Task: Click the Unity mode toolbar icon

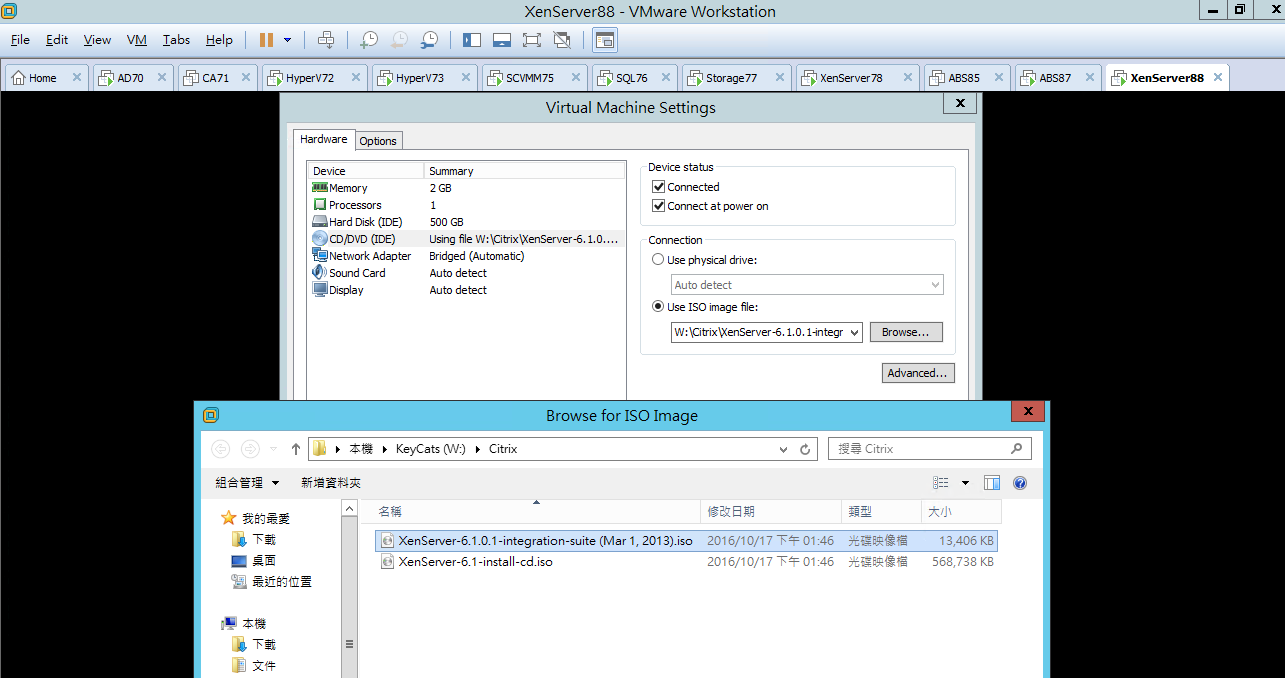Action: (x=561, y=40)
